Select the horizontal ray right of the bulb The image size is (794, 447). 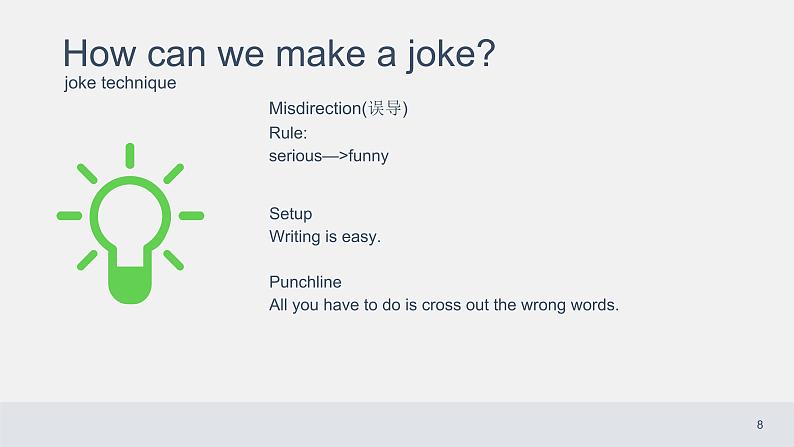tap(191, 216)
